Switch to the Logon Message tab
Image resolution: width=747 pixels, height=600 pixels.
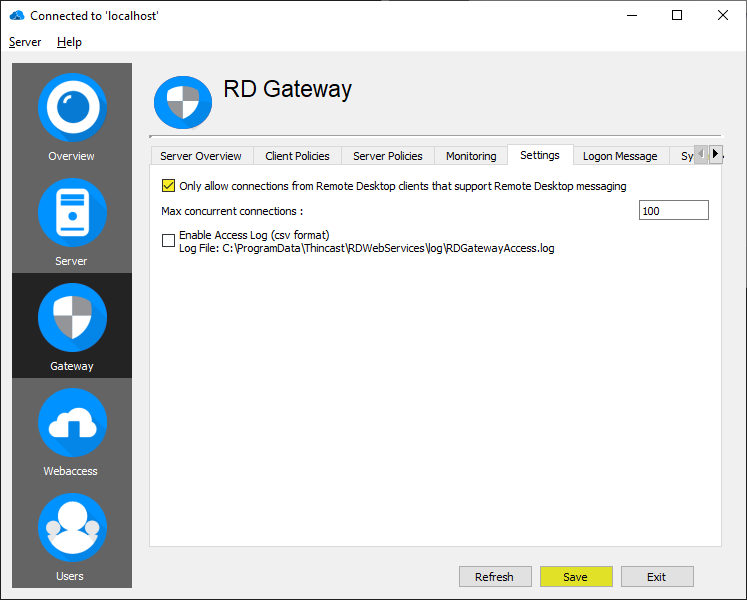[620, 156]
